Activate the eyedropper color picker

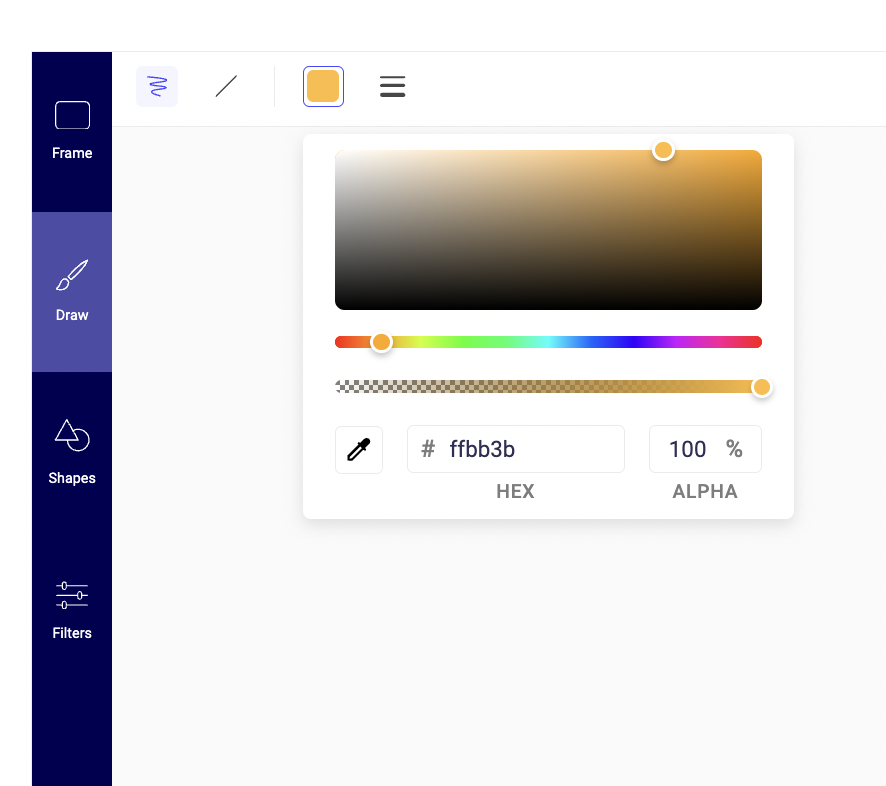[359, 450]
